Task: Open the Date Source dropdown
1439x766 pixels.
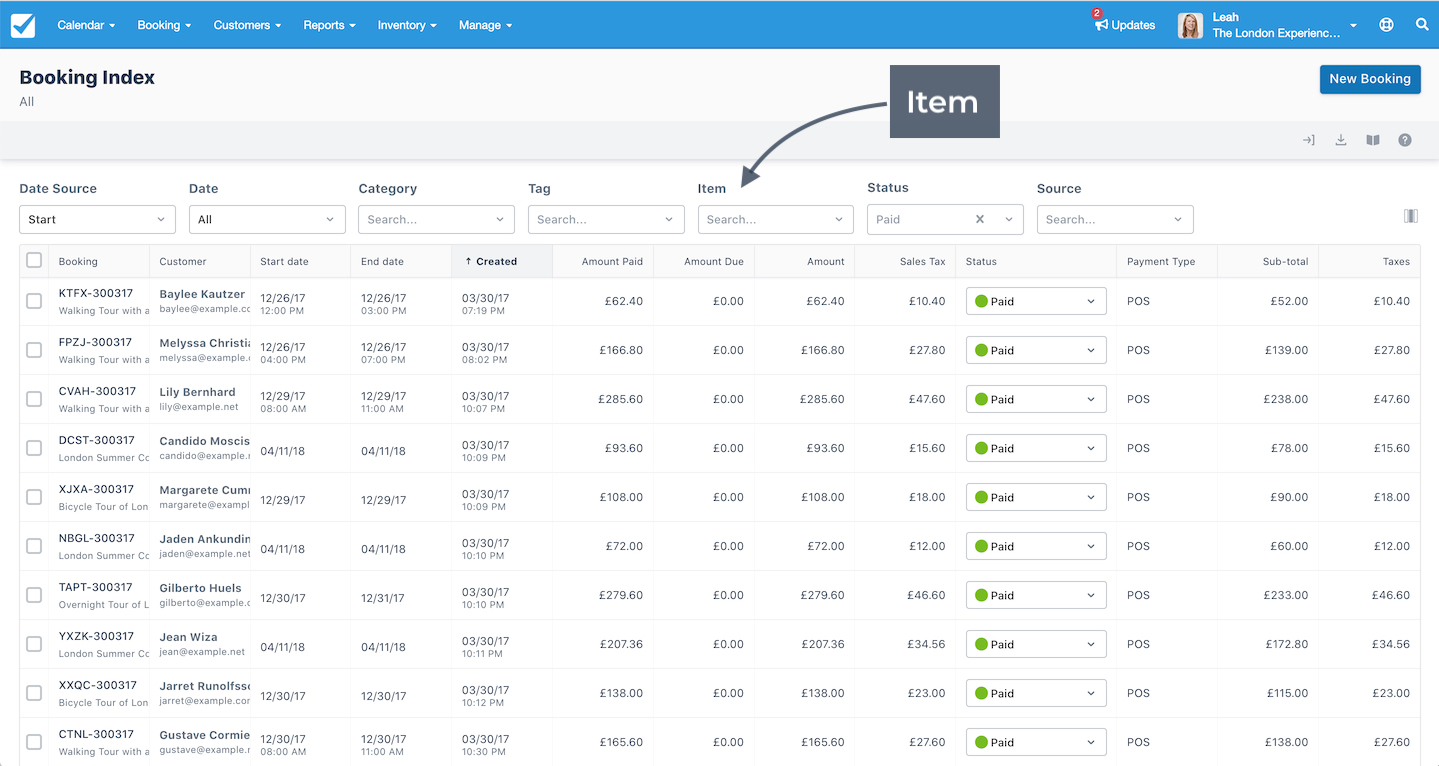Action: pos(97,219)
